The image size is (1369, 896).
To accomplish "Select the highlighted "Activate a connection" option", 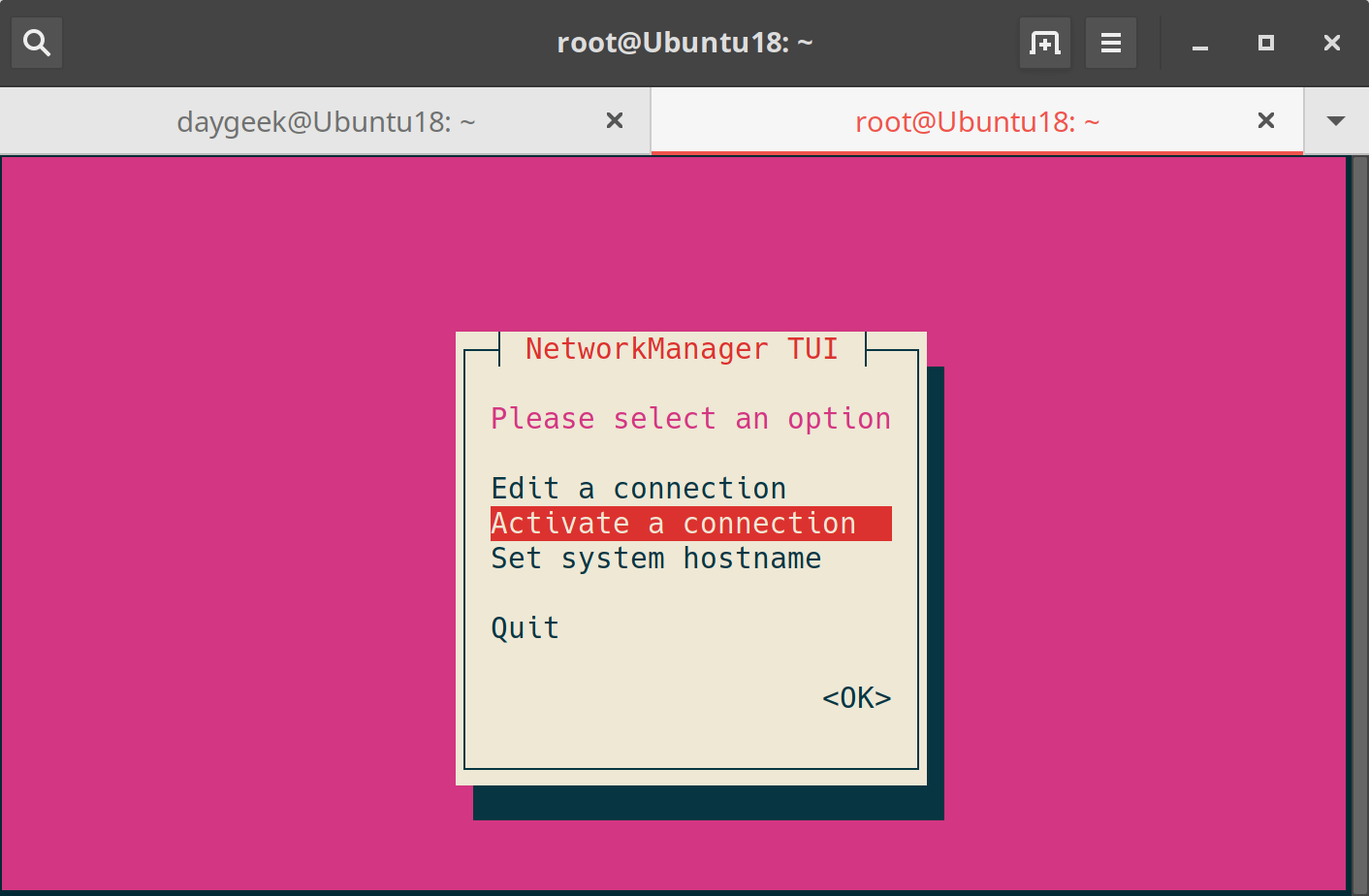I will [x=673, y=523].
